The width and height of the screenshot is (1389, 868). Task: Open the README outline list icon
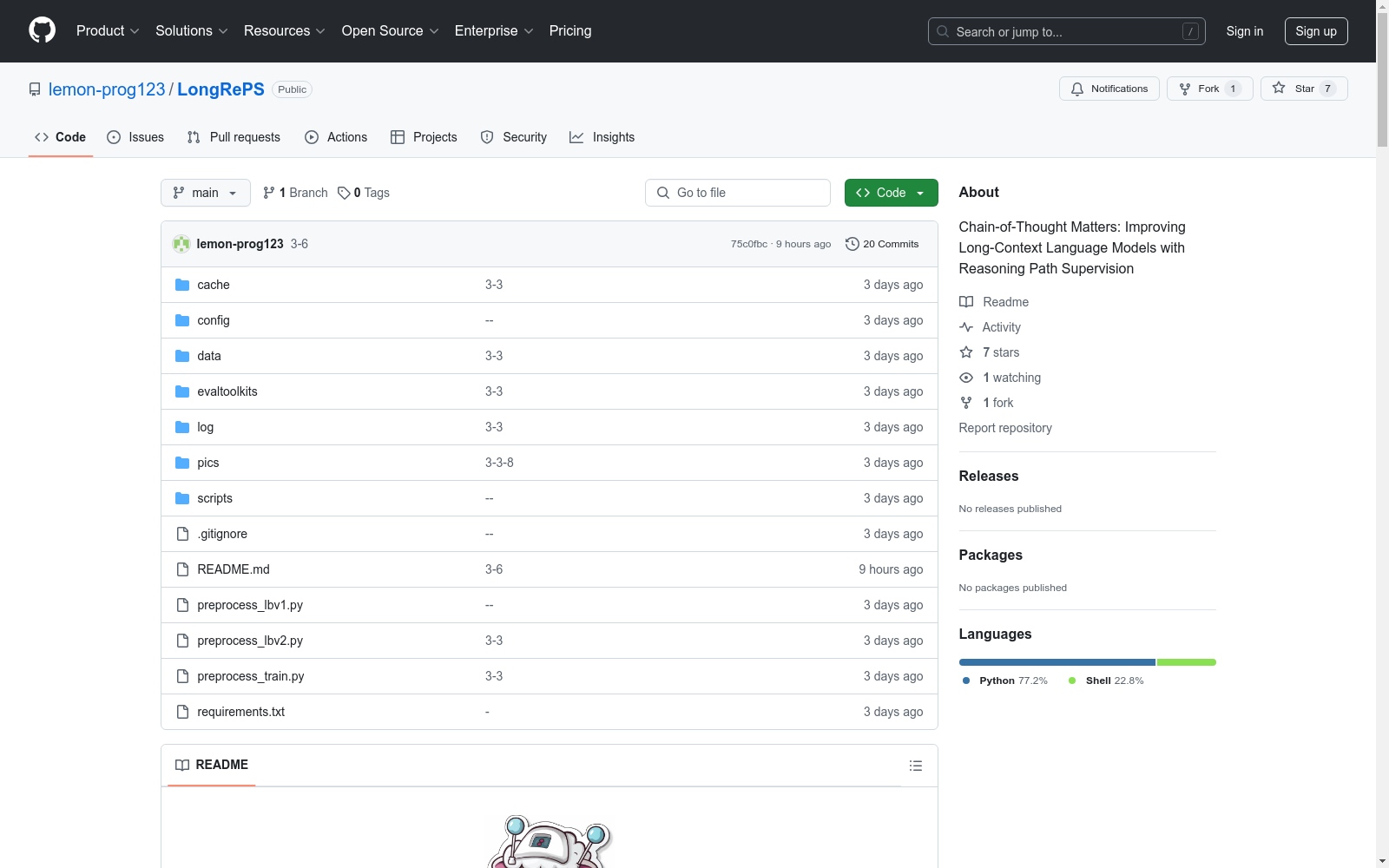coord(916,766)
